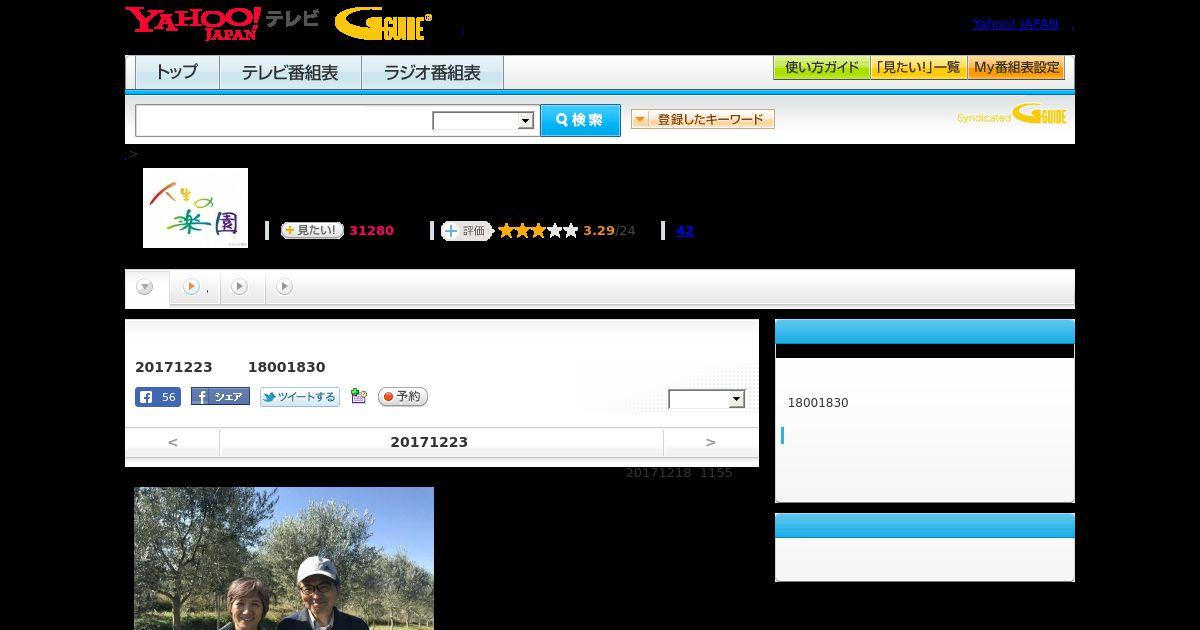The image size is (1200, 630).
Task: Select the star rating display
Action: [538, 230]
